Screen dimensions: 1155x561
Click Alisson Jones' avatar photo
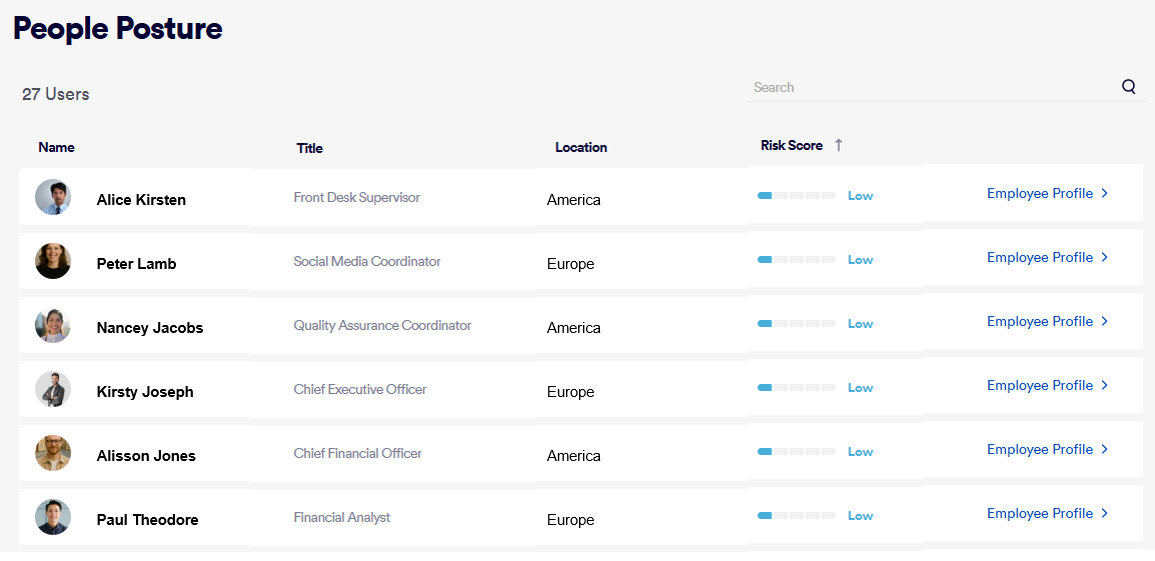[x=53, y=453]
